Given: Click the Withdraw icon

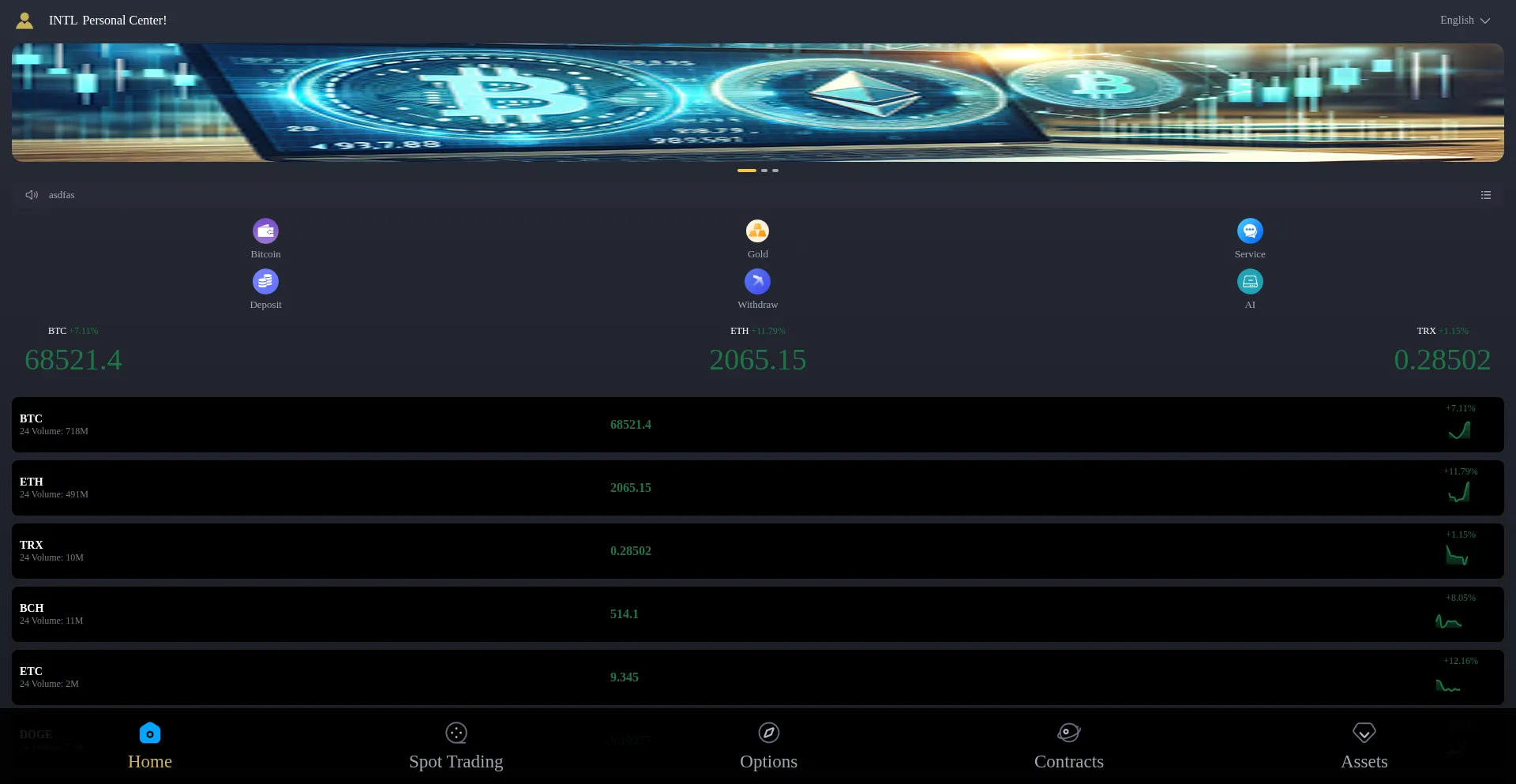Looking at the screenshot, I should [x=757, y=281].
